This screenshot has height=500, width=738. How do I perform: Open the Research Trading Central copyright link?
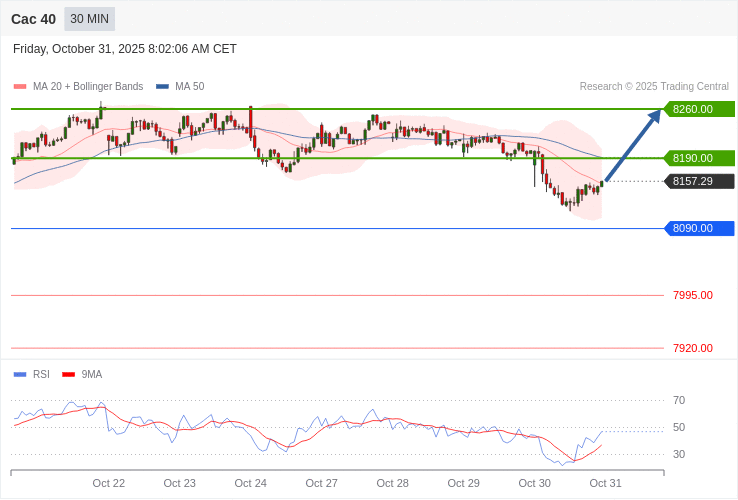click(654, 87)
